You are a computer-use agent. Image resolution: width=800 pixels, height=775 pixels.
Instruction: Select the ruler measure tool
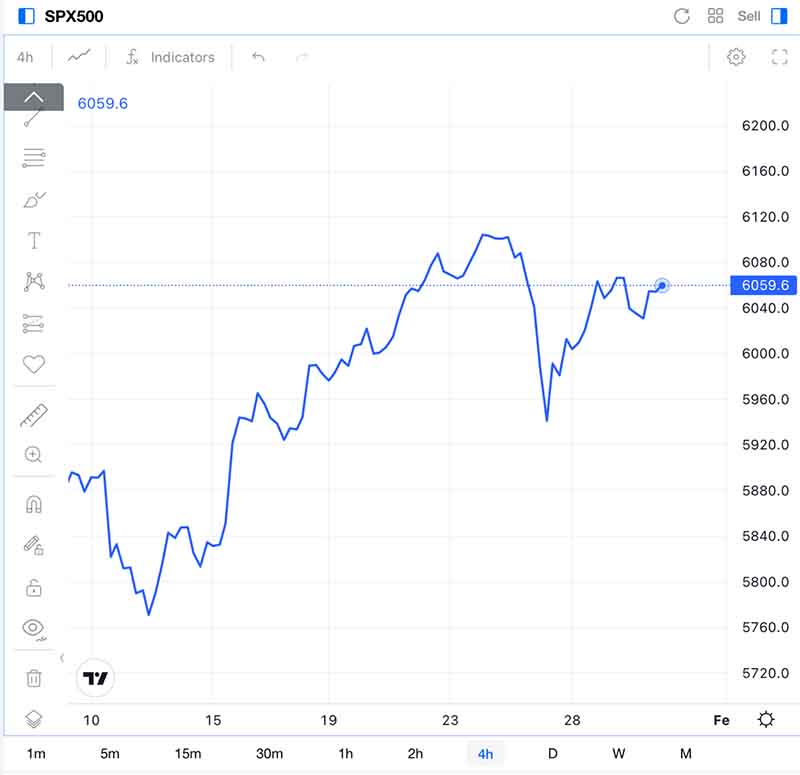pyautogui.click(x=33, y=415)
